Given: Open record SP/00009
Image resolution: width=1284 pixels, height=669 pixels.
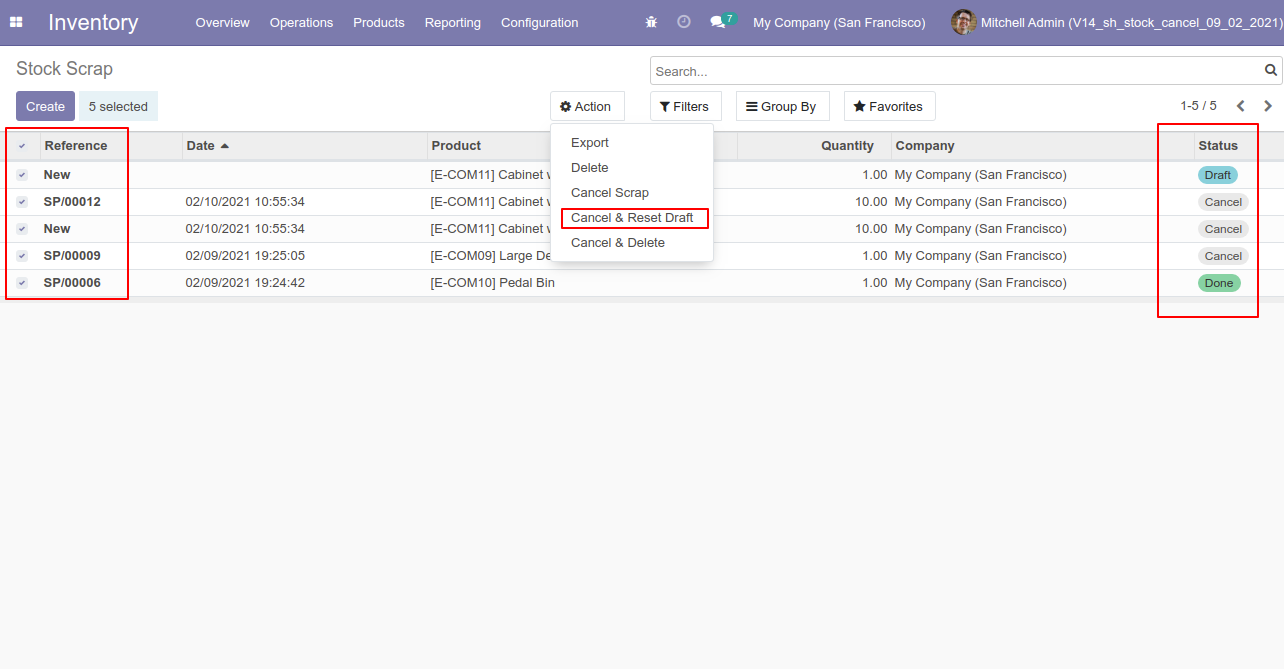Looking at the screenshot, I should tap(72, 256).
